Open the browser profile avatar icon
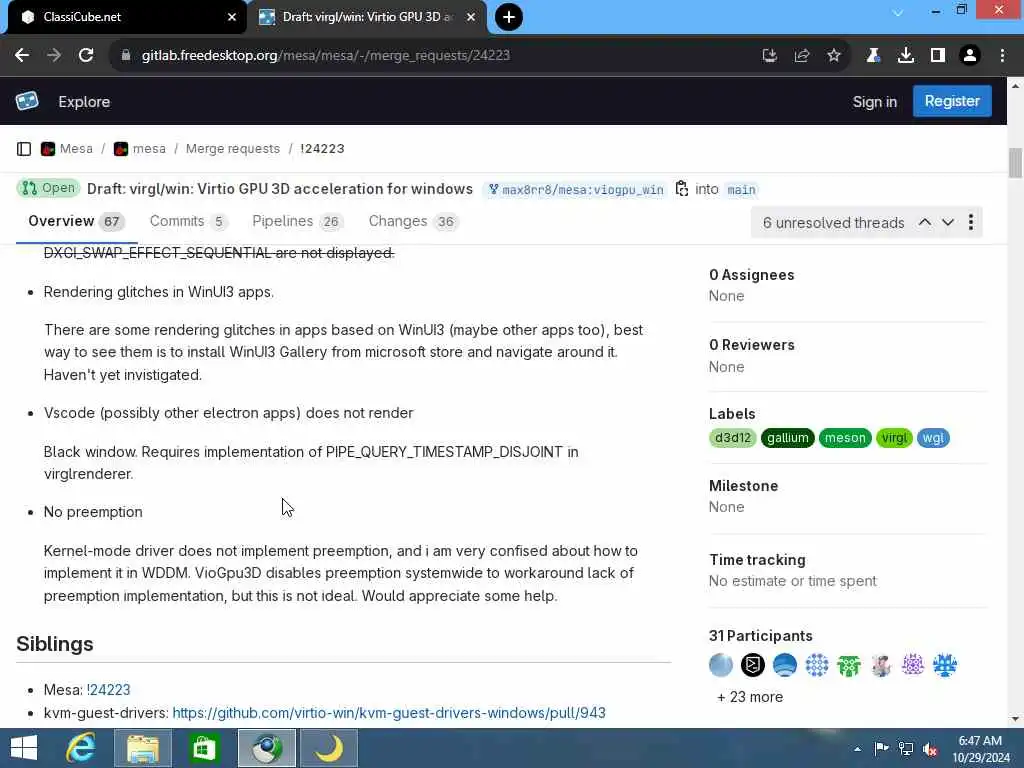The image size is (1024, 768). point(970,56)
